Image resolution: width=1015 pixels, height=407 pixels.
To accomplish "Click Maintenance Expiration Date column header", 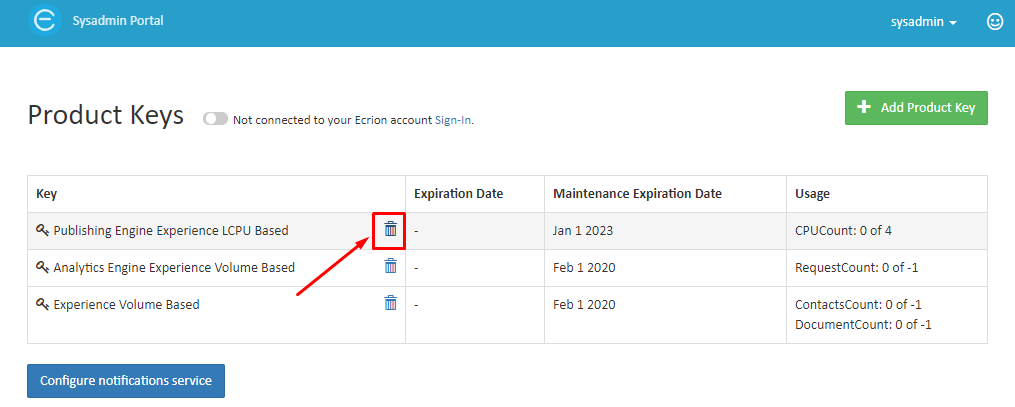I will pyautogui.click(x=637, y=193).
